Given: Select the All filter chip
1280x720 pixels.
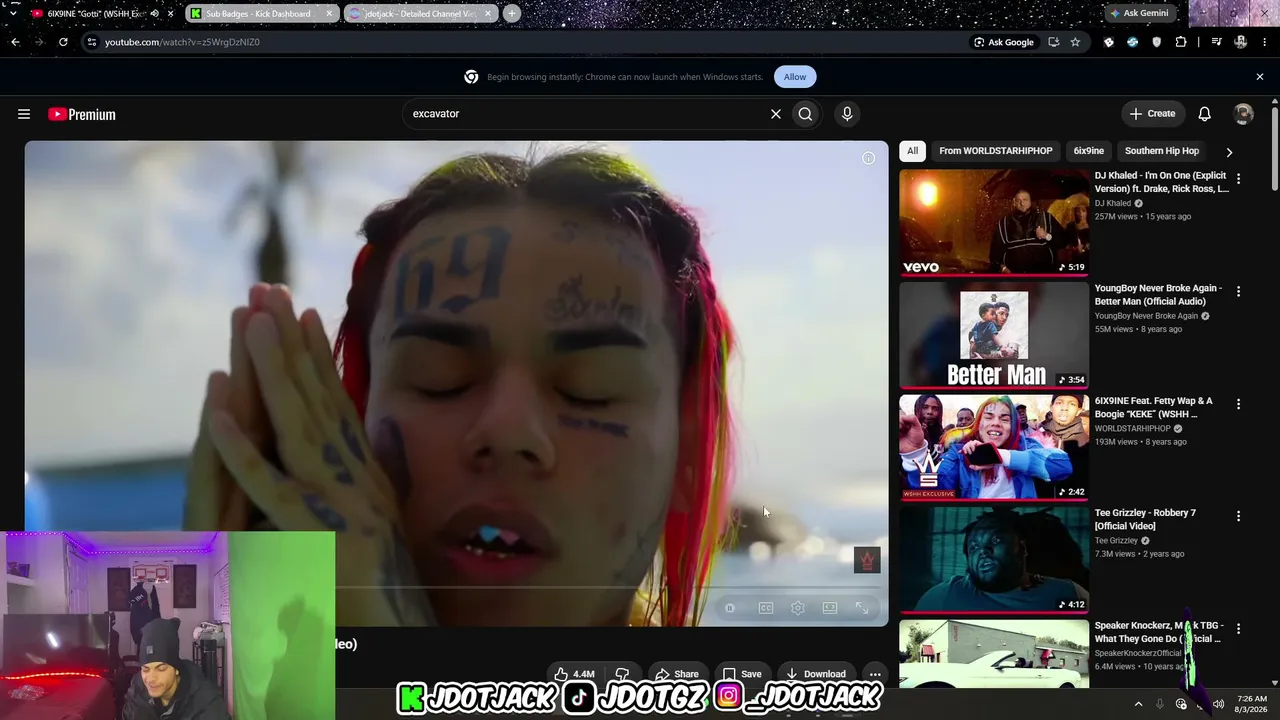Looking at the screenshot, I should (x=912, y=151).
